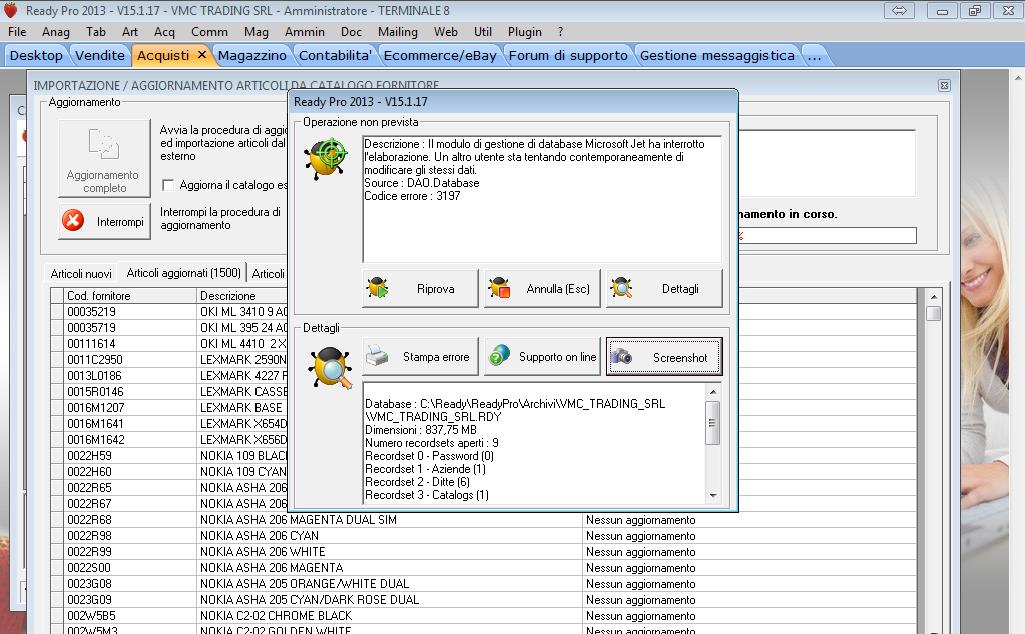The image size is (1025, 634).
Task: Close the Acquisti tab with its X
Action: point(202,55)
